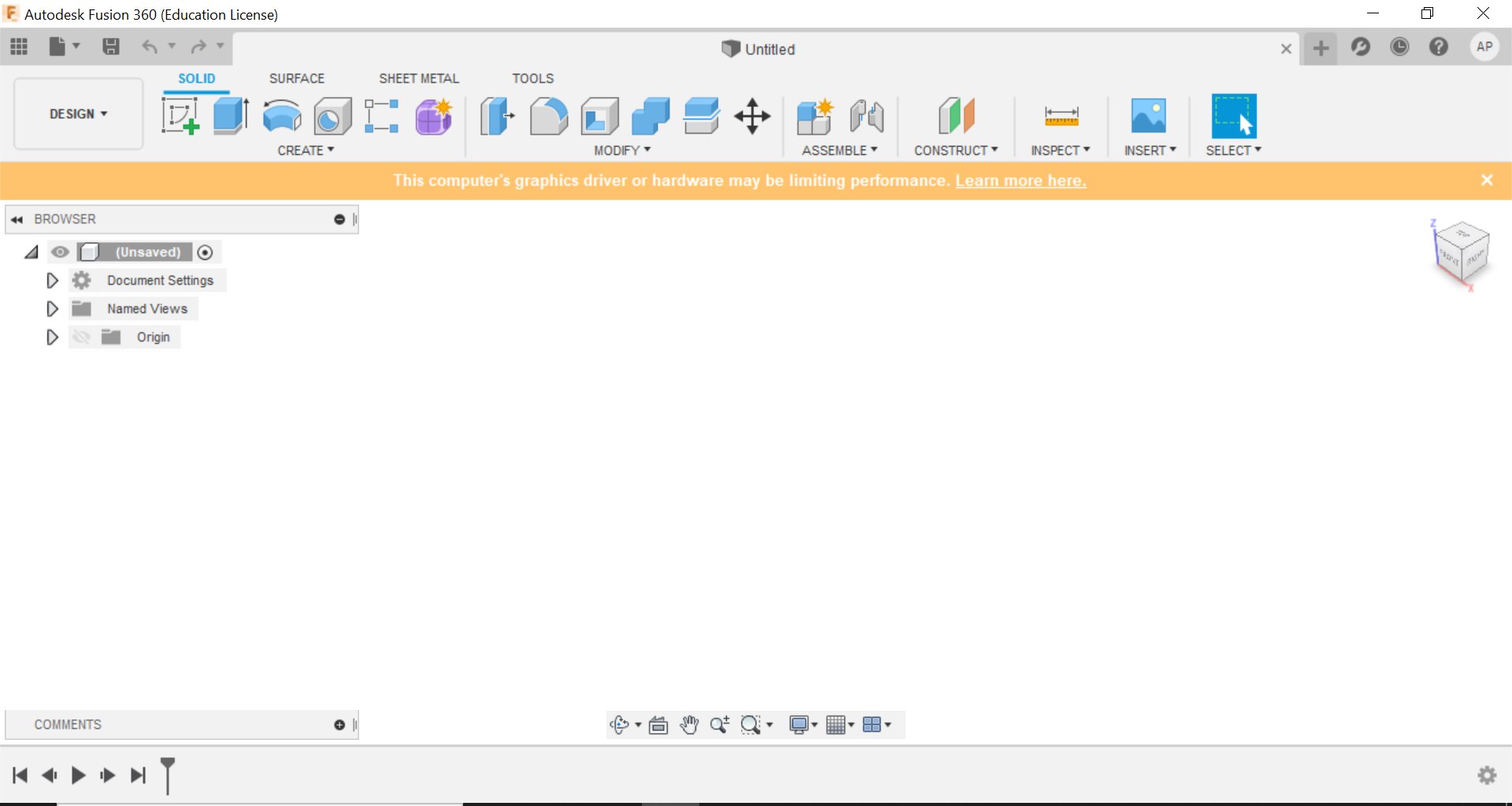Expand the Document Settings tree node
The image size is (1512, 806).
pos(52,280)
